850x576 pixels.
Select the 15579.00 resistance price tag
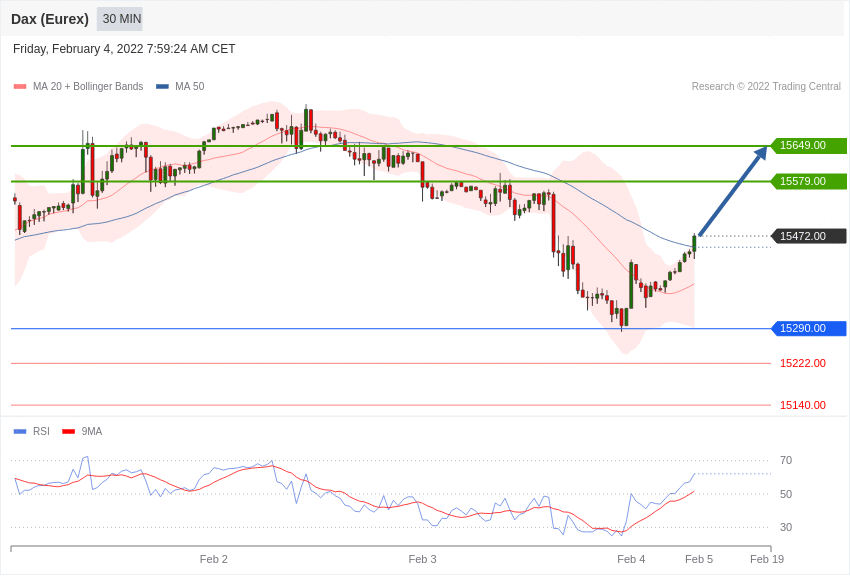coord(808,181)
